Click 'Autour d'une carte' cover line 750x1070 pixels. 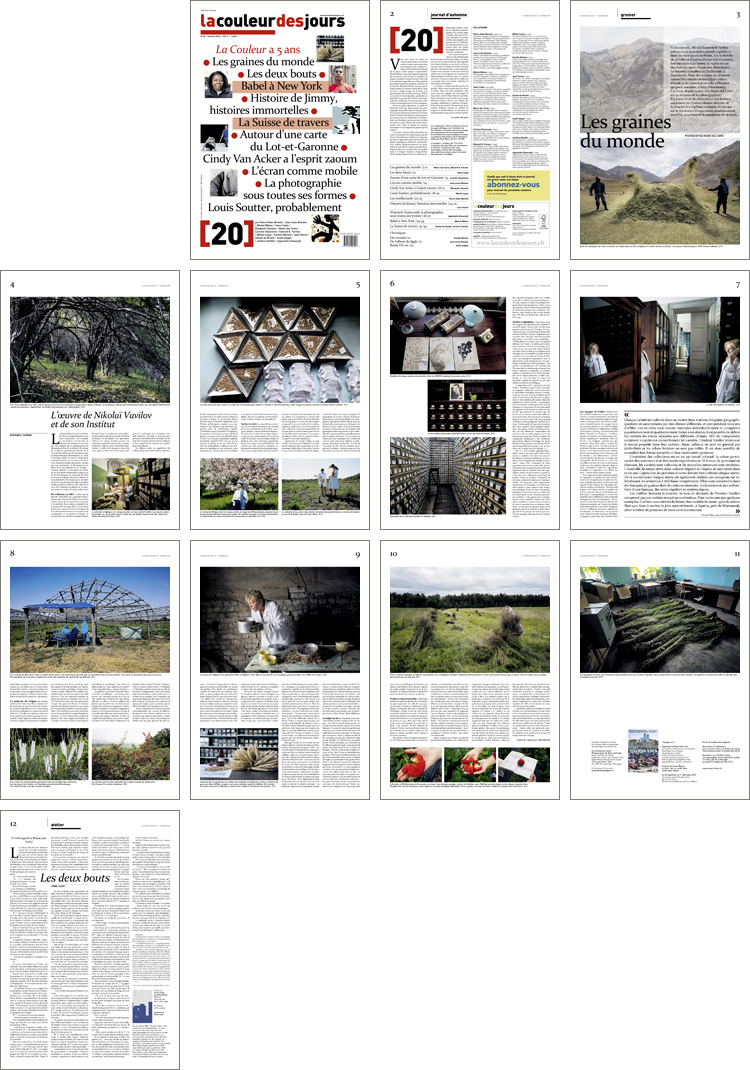(x=283, y=134)
